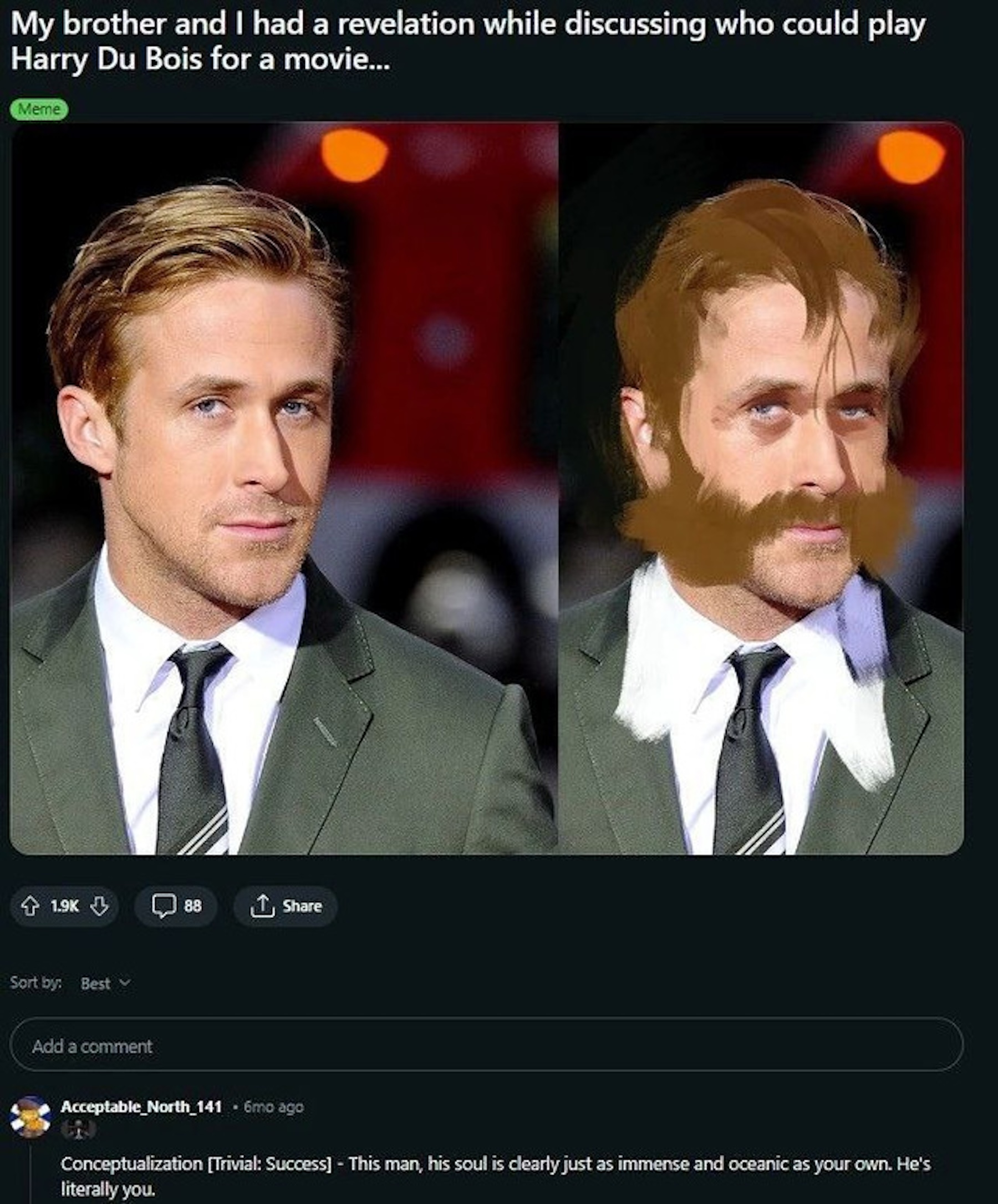Open the left unedited photo
The image size is (998, 1204).
284,487
